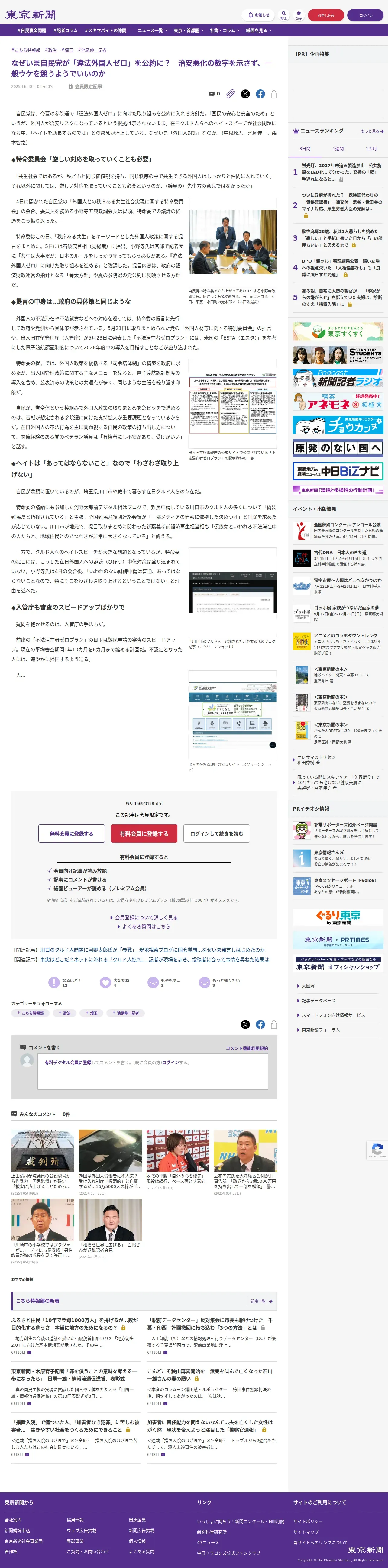Image resolution: width=388 pixels, height=1568 pixels.
Task: Click ログイン purple header button
Action: [x=365, y=15]
